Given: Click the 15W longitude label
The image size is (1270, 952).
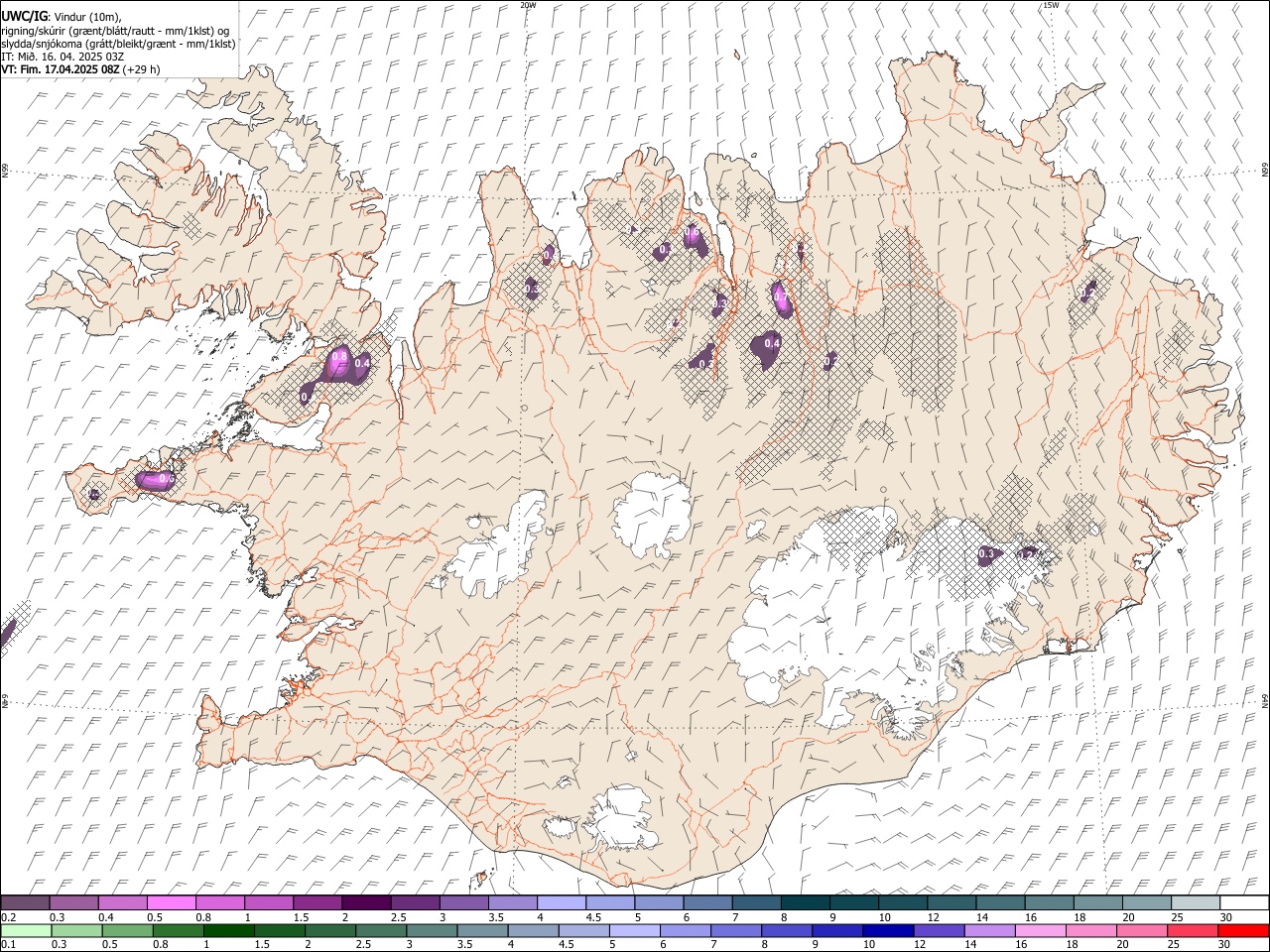Looking at the screenshot, I should coord(1050,5).
